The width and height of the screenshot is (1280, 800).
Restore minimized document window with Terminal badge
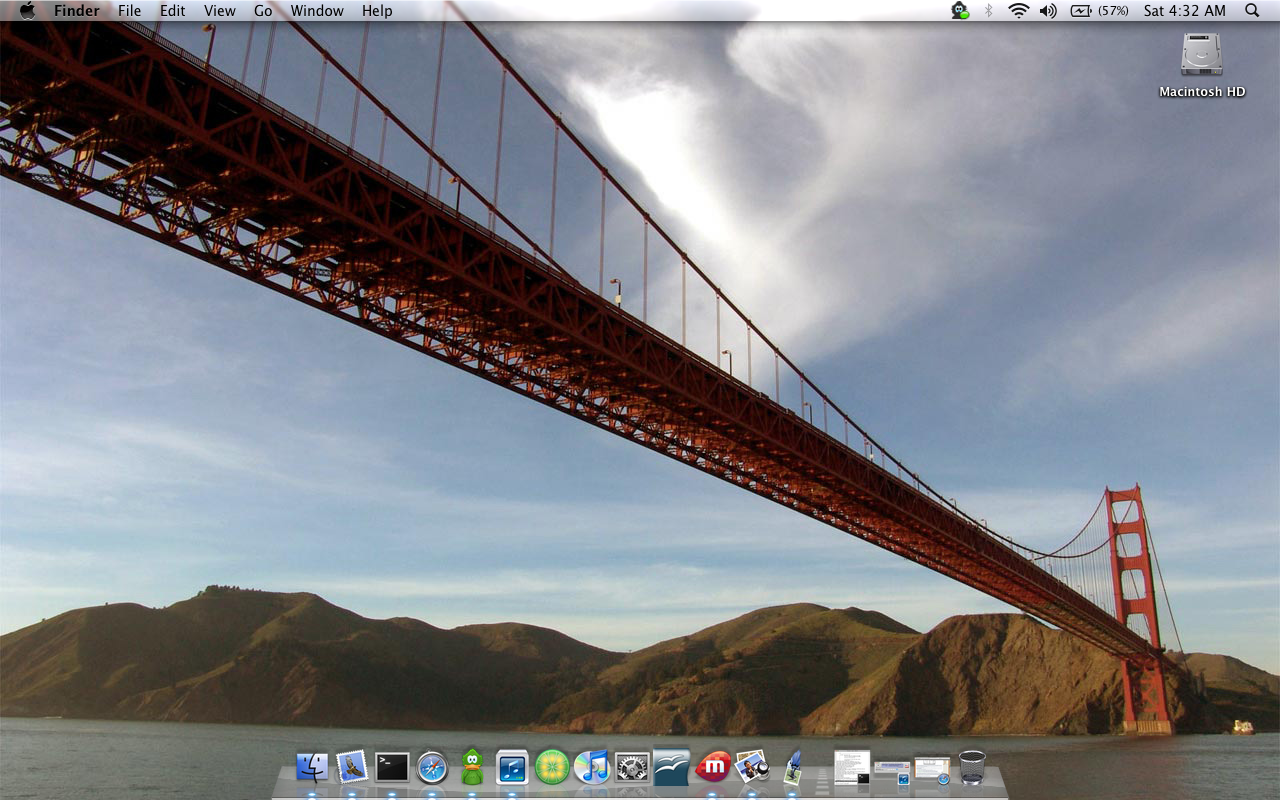pos(852,767)
